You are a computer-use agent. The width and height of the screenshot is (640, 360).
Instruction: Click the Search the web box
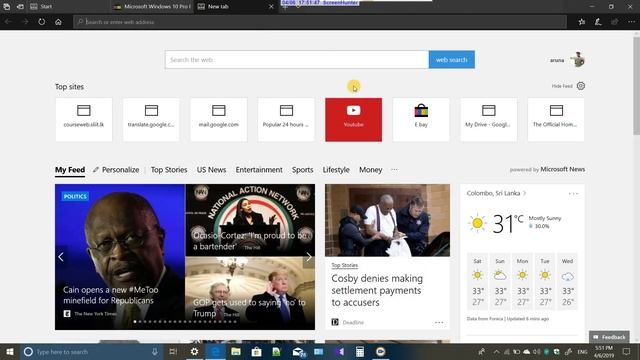297,60
